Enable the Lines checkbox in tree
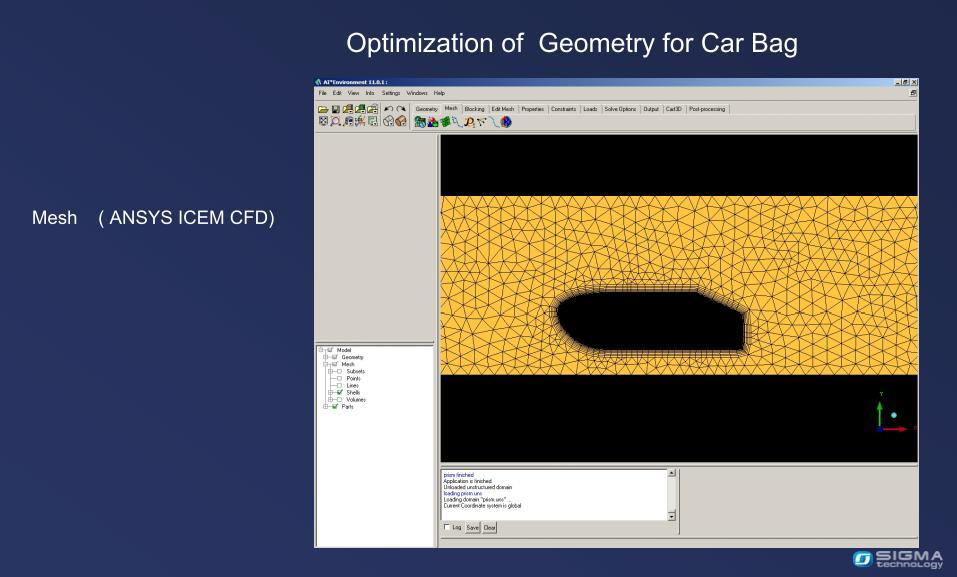957x577 pixels. 340,386
